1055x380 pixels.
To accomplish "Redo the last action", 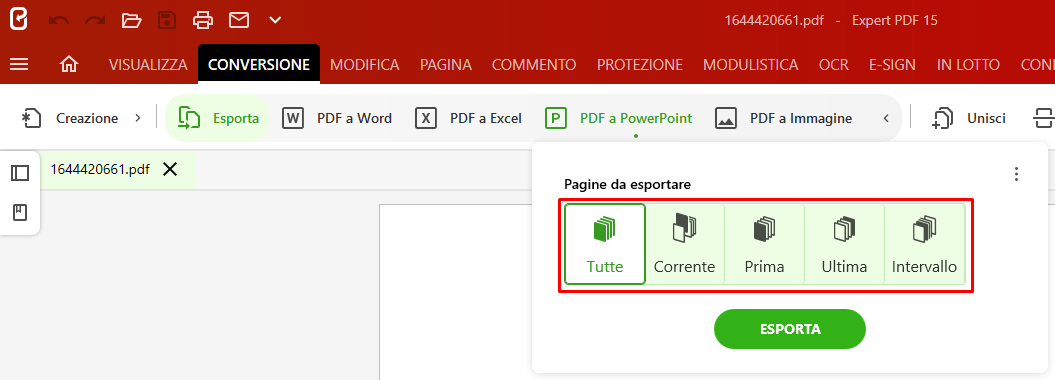I will (x=95, y=20).
